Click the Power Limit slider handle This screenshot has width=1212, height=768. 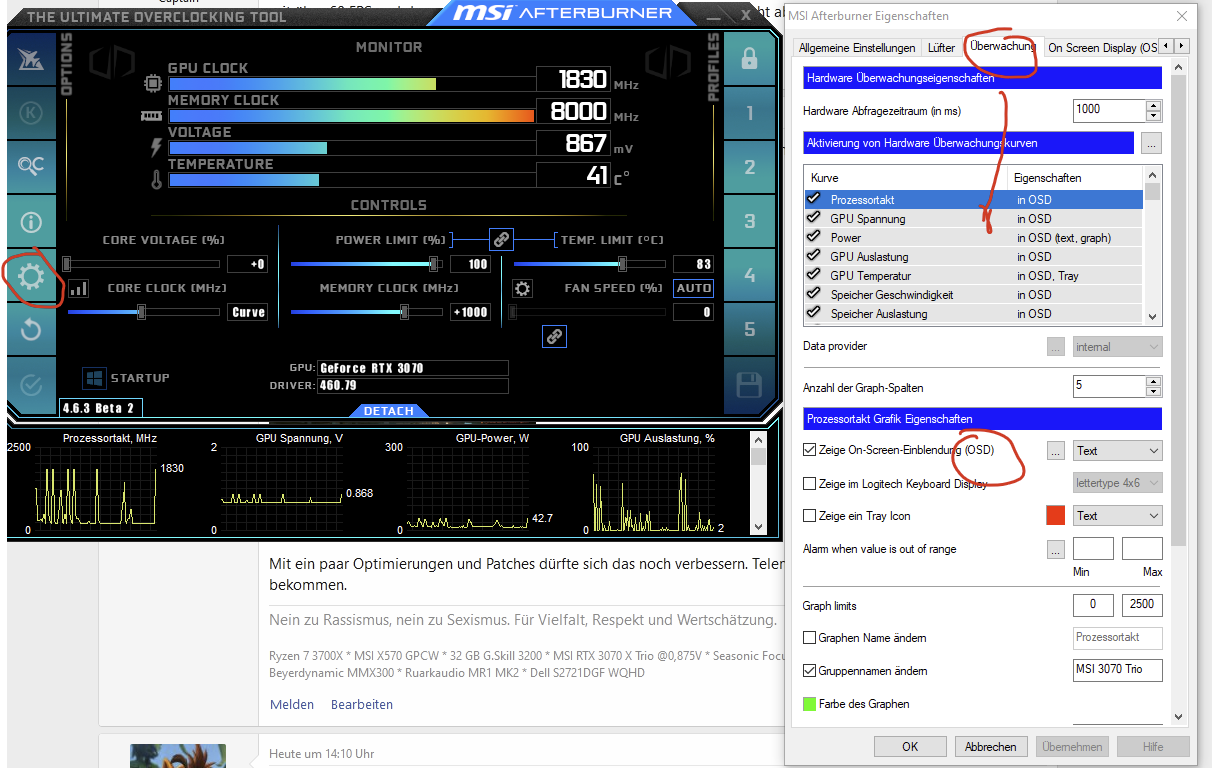[434, 264]
